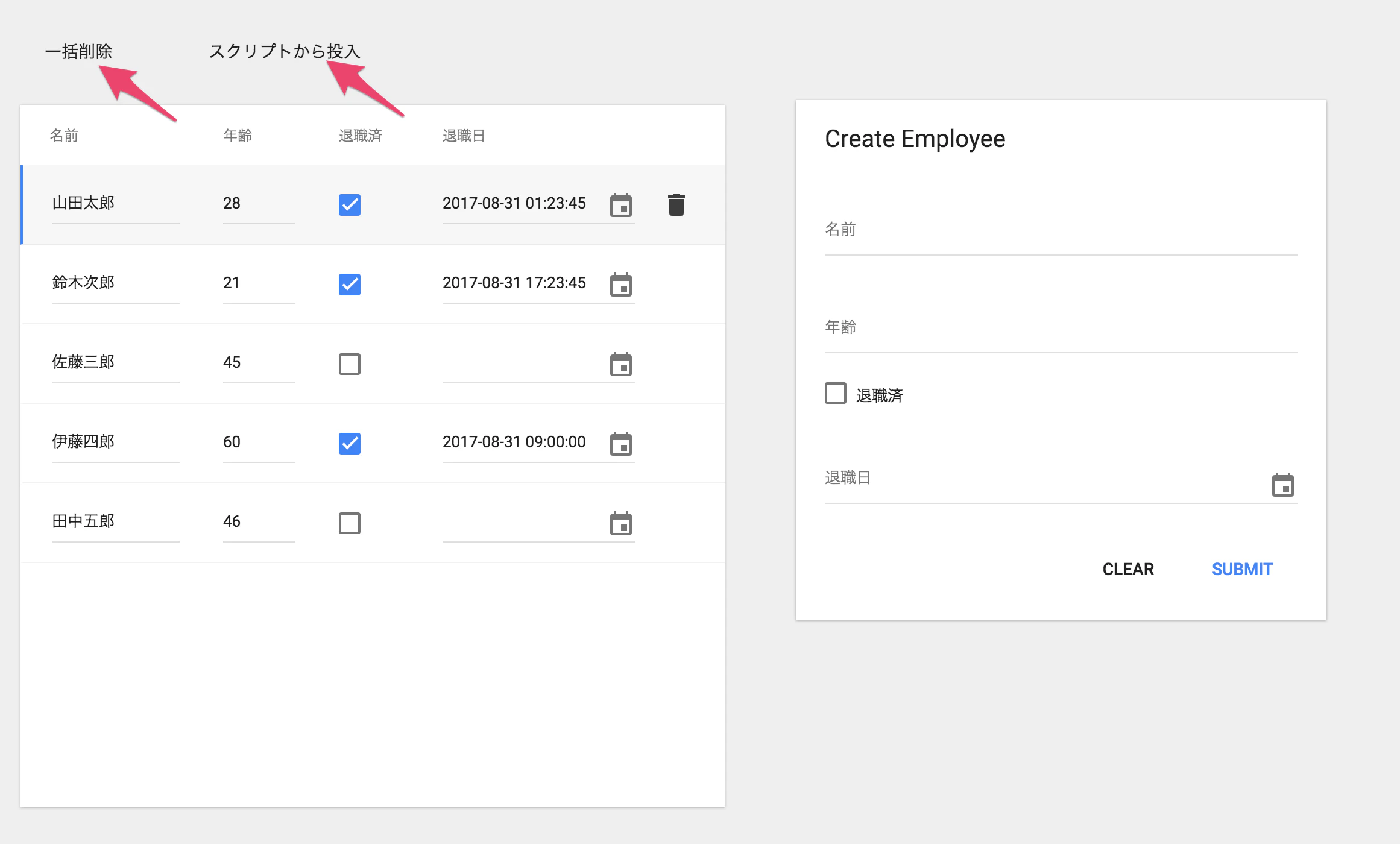Edit age value 21
The height and width of the screenshot is (844, 1400).
259,283
